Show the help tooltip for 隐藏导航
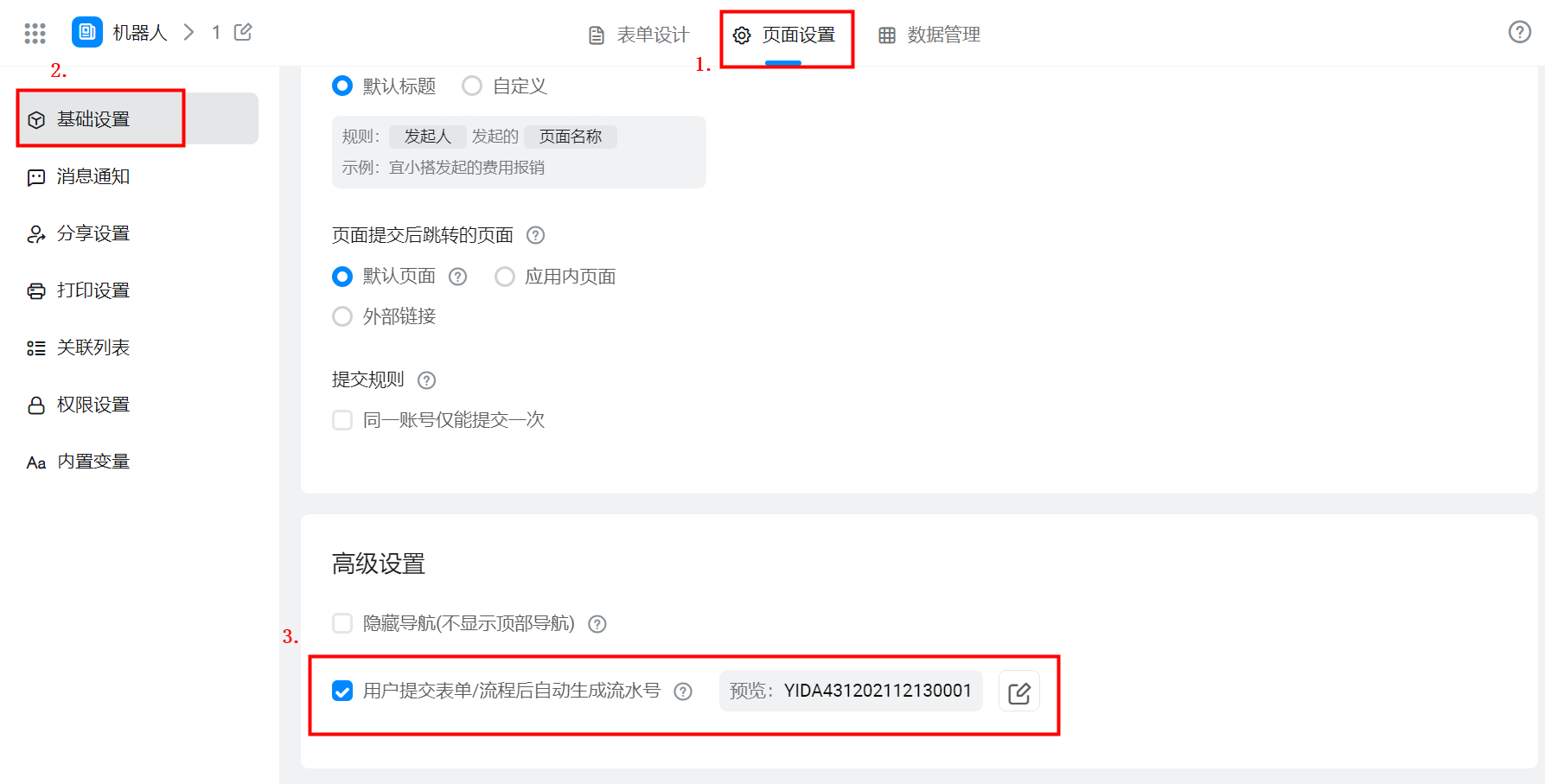 [597, 624]
